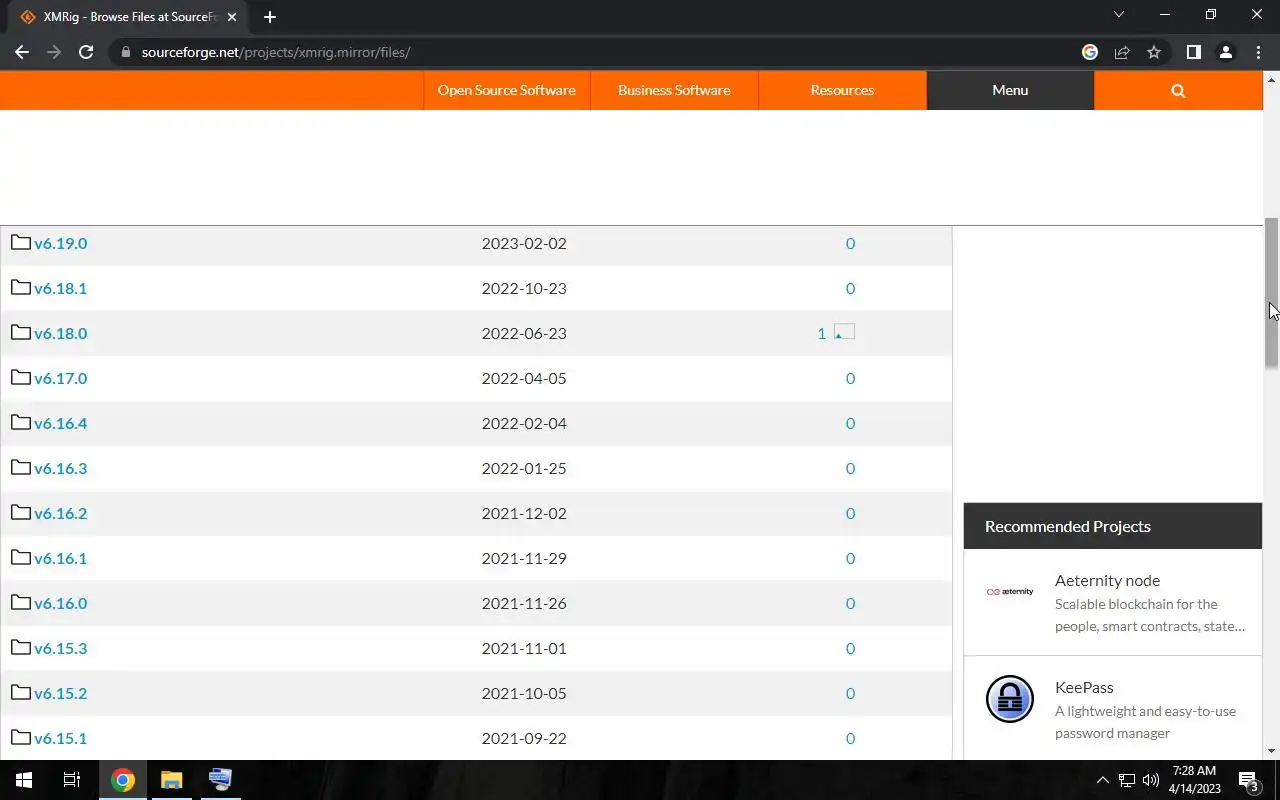Open Task View on the taskbar

pyautogui.click(x=72, y=780)
